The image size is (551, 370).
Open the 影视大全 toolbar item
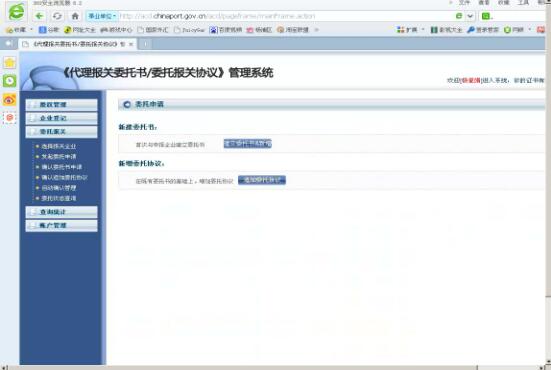pyautogui.click(x=447, y=30)
